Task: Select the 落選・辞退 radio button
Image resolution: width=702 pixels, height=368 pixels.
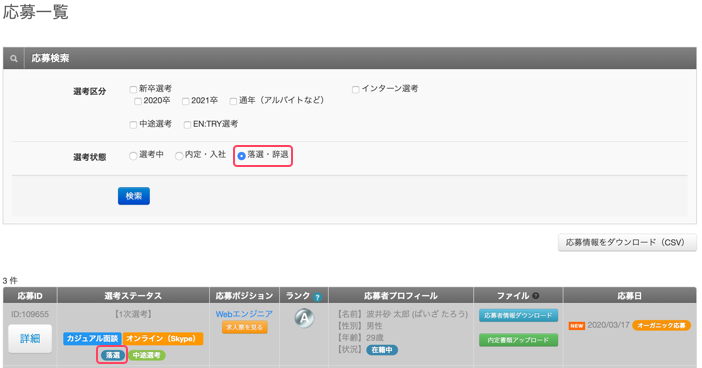Action: 241,156
